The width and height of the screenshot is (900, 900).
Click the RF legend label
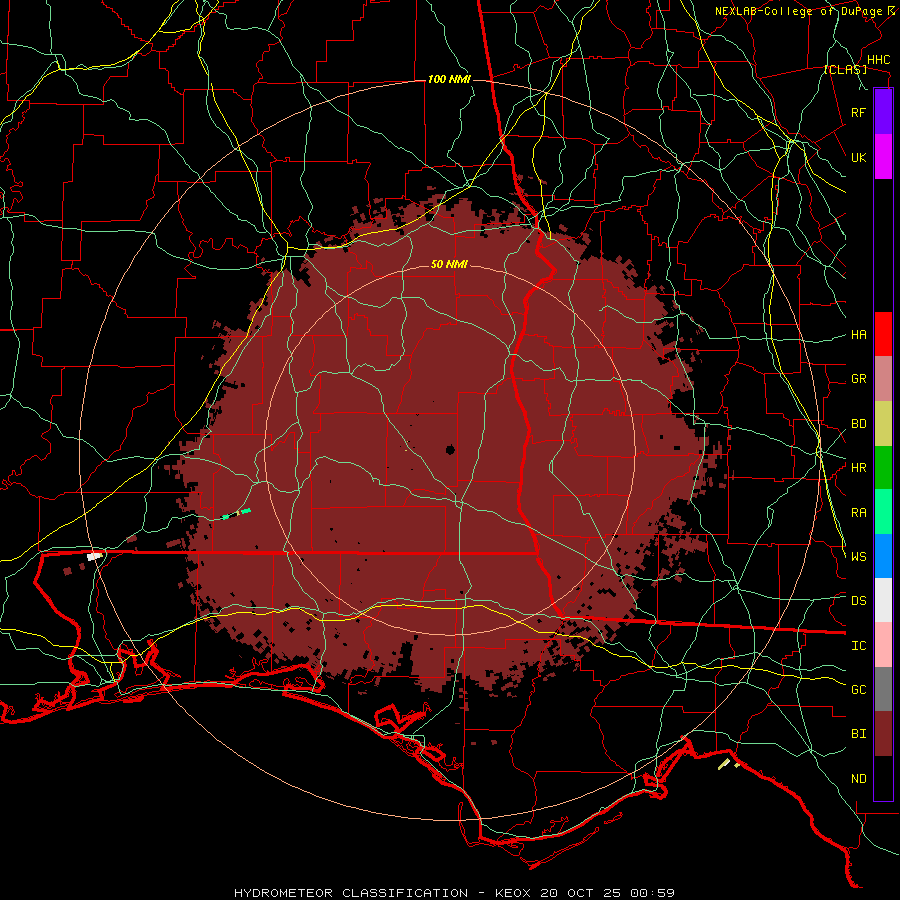[858, 112]
